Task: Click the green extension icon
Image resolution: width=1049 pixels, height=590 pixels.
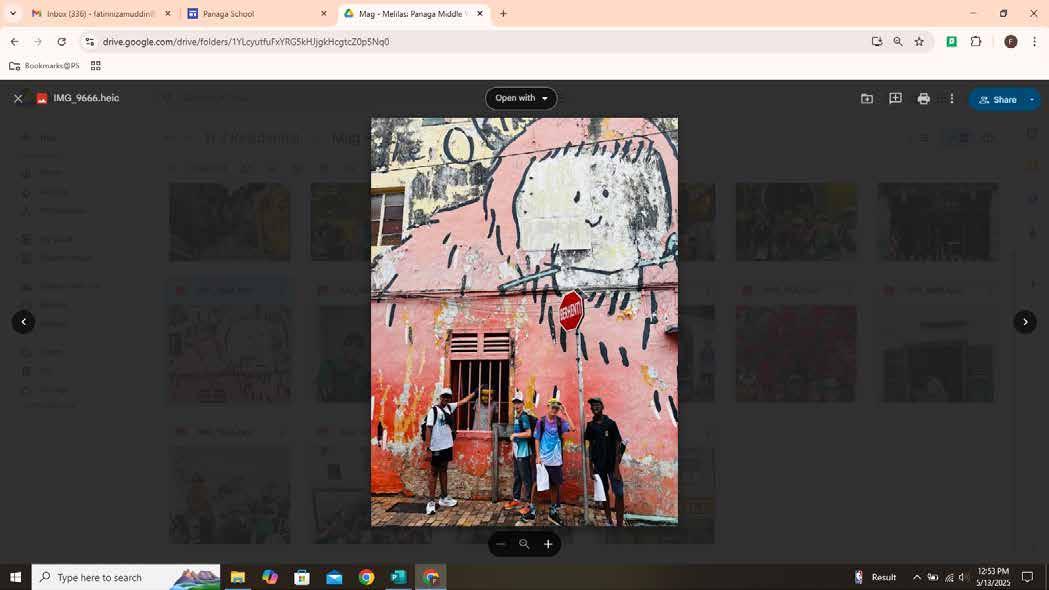Action: click(951, 41)
